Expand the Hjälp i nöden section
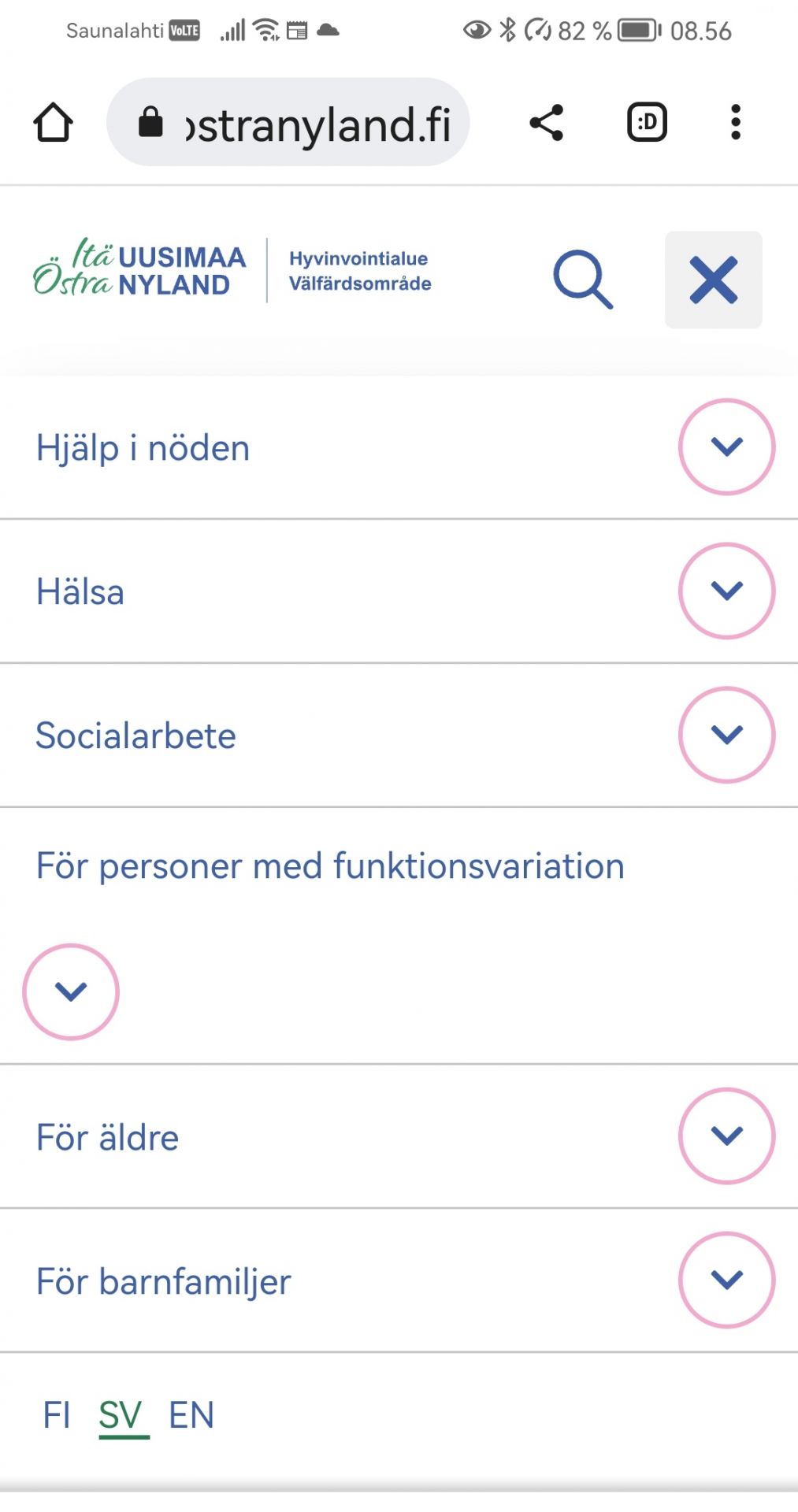Screen dimensions: 798x1512 coord(726,447)
